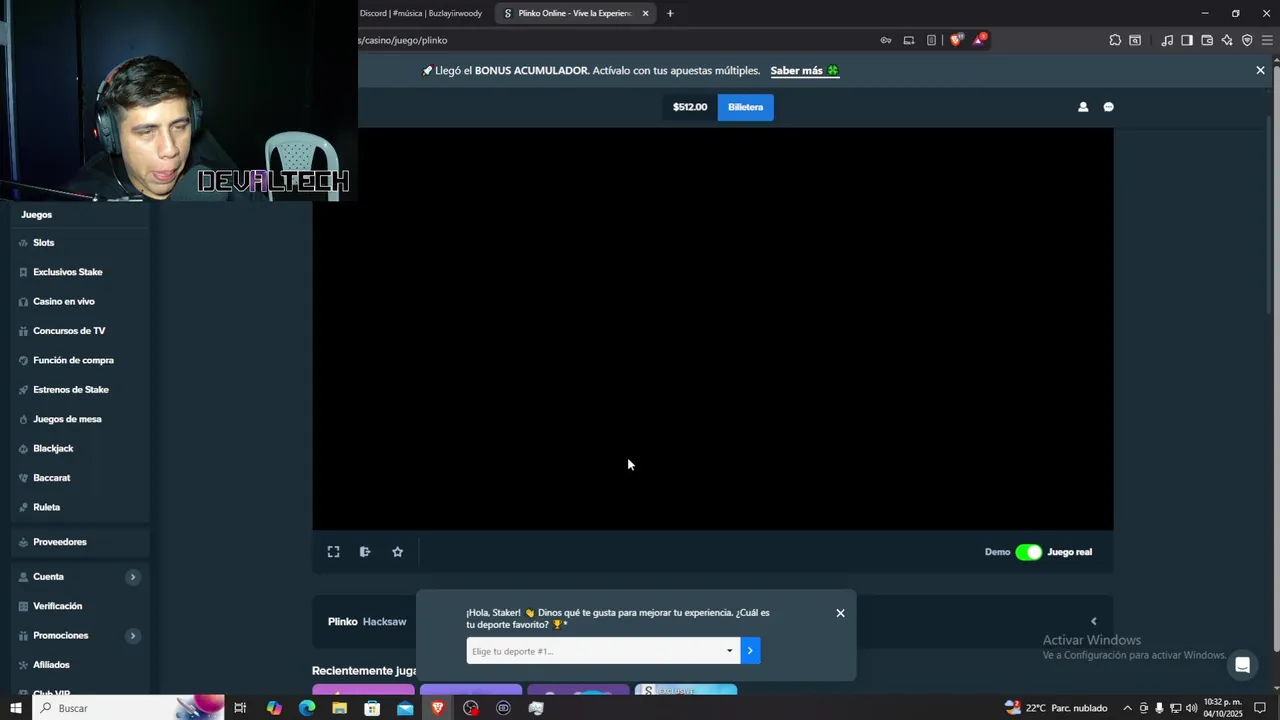Toggle reader mode icon in address bar
Image resolution: width=1280 pixels, height=720 pixels.
coord(931,40)
